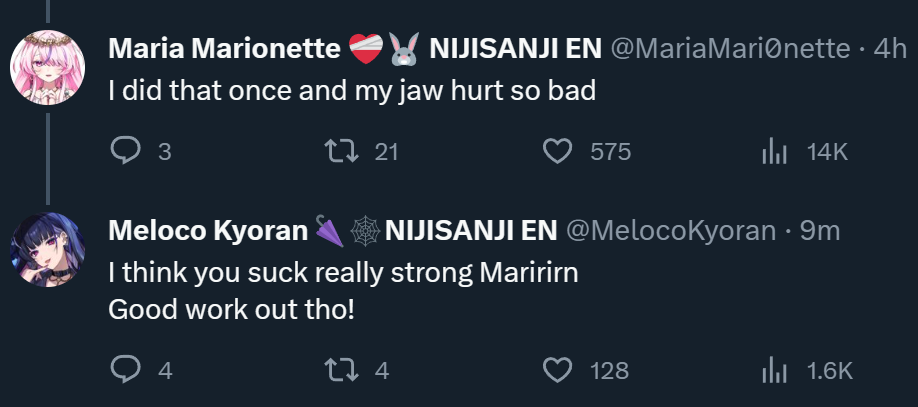Open the @MariaMari0nette handle link

tap(729, 48)
